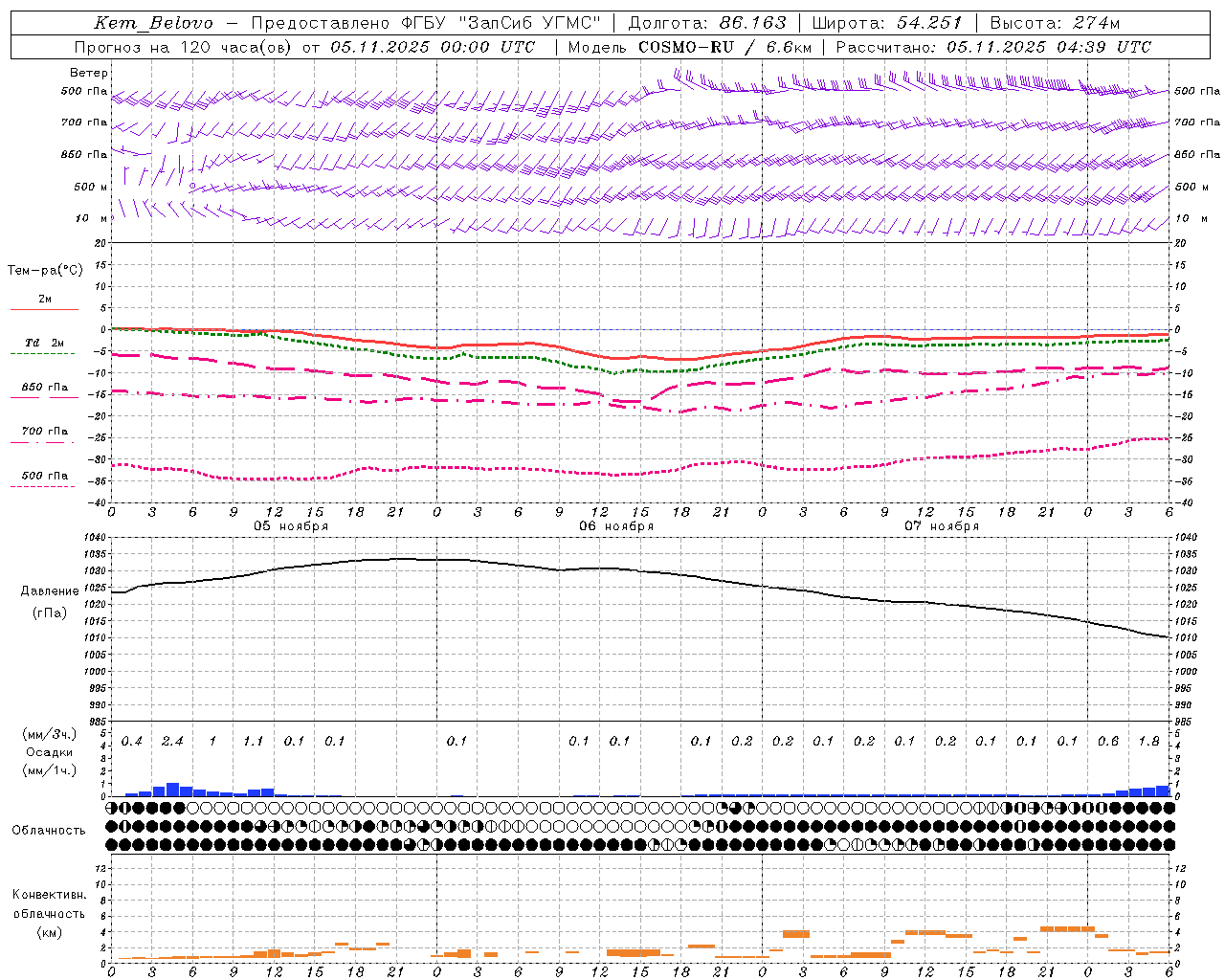The image size is (1225, 980).
Task: Click the 05 ноября date label
Action: tap(291, 526)
